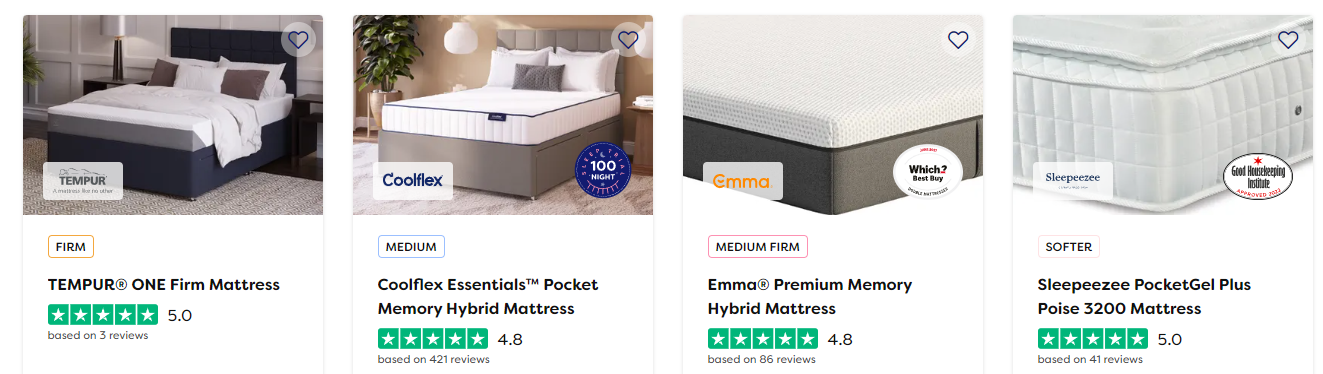The width and height of the screenshot is (1323, 374).
Task: Click the TEMPUR brand logo badge
Action: [83, 181]
